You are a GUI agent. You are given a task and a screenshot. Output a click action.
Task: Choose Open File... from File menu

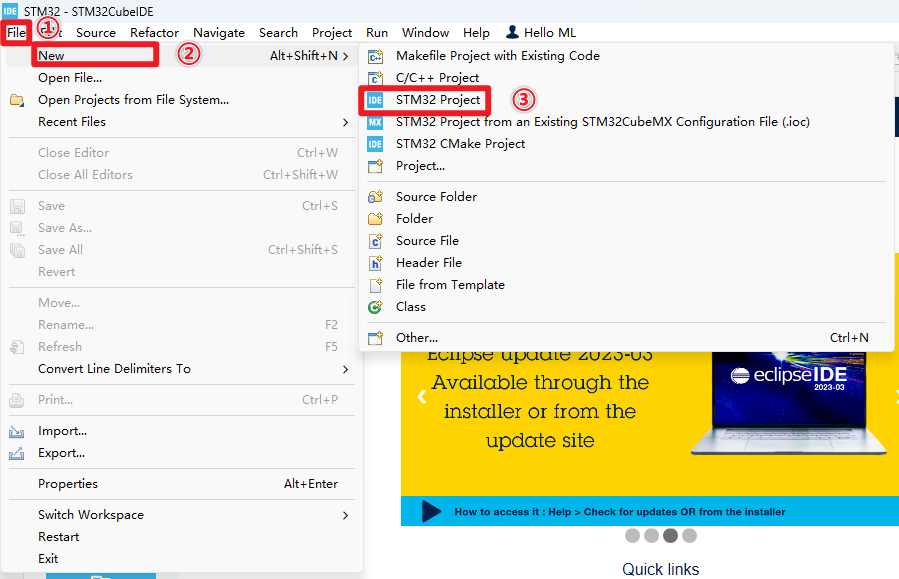tap(183, 77)
